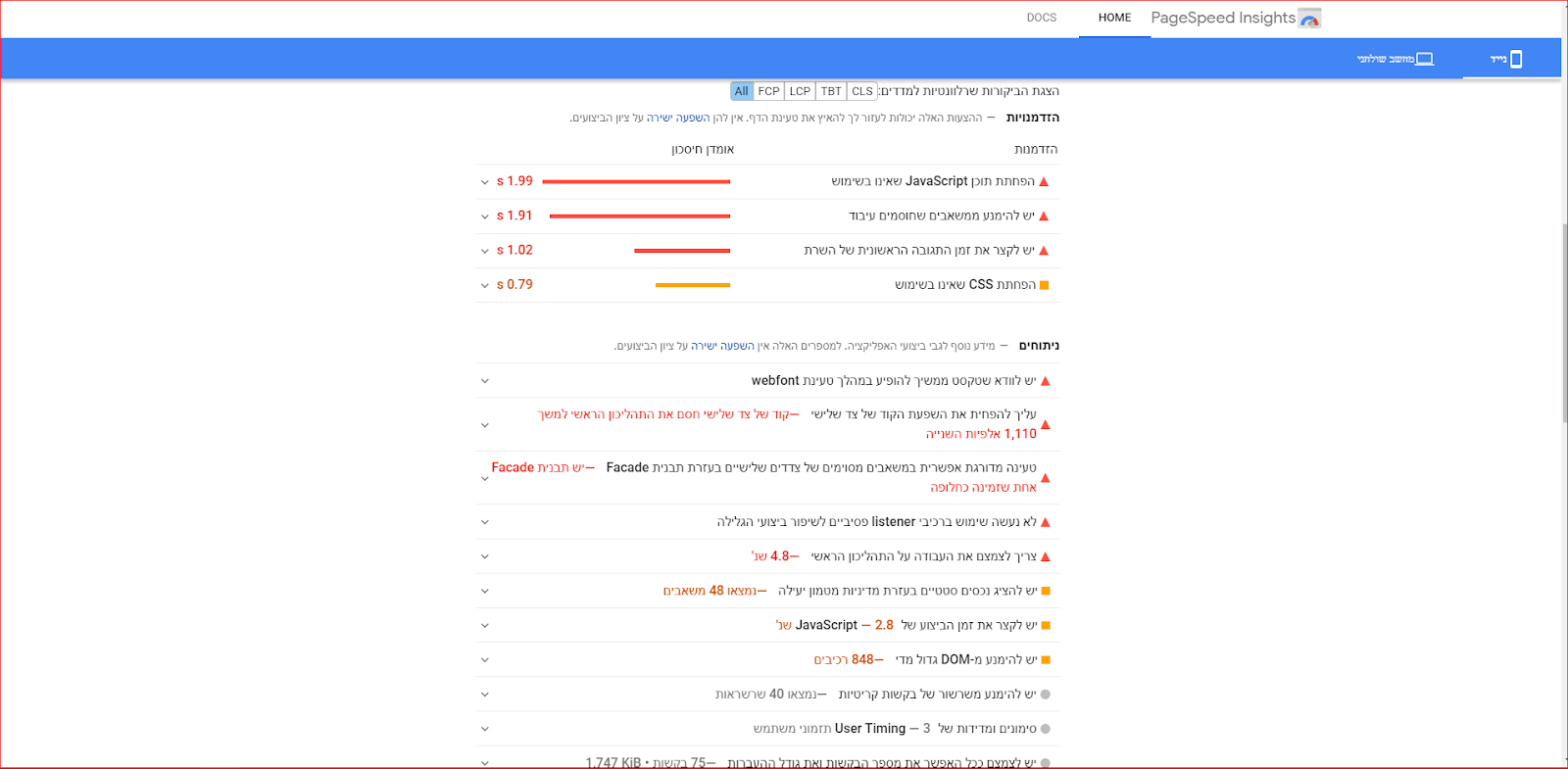Click the page vertical scrollbar
Viewport: 1568px width, 769px height.
[1564, 323]
